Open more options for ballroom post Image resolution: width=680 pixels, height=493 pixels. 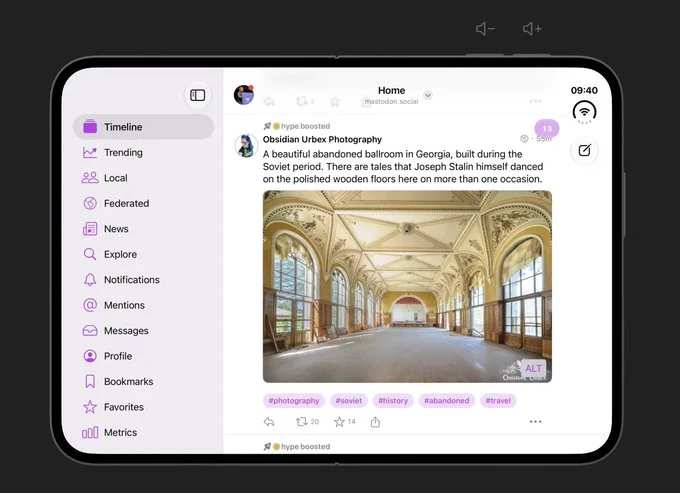[535, 421]
